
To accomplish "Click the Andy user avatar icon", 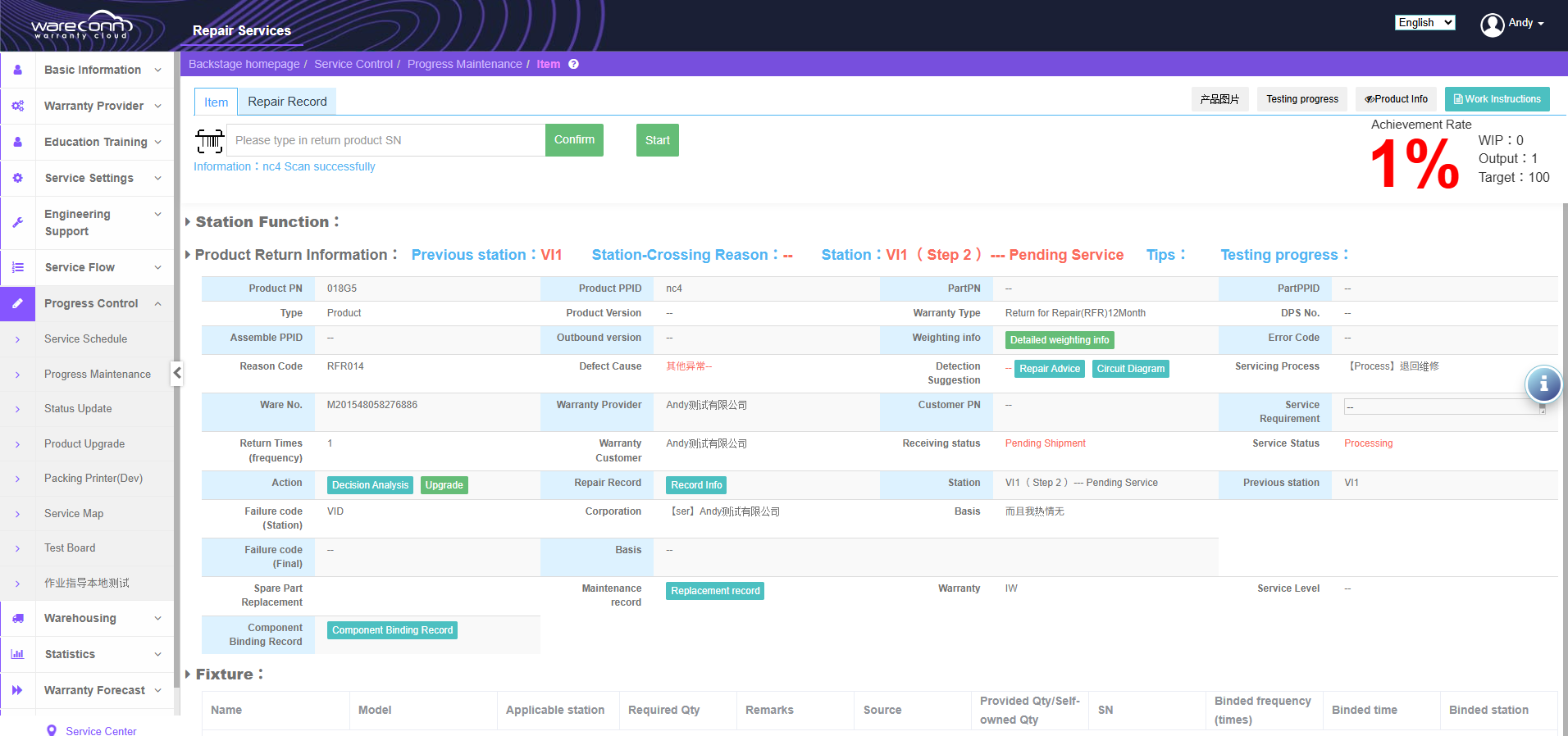I will [x=1492, y=25].
